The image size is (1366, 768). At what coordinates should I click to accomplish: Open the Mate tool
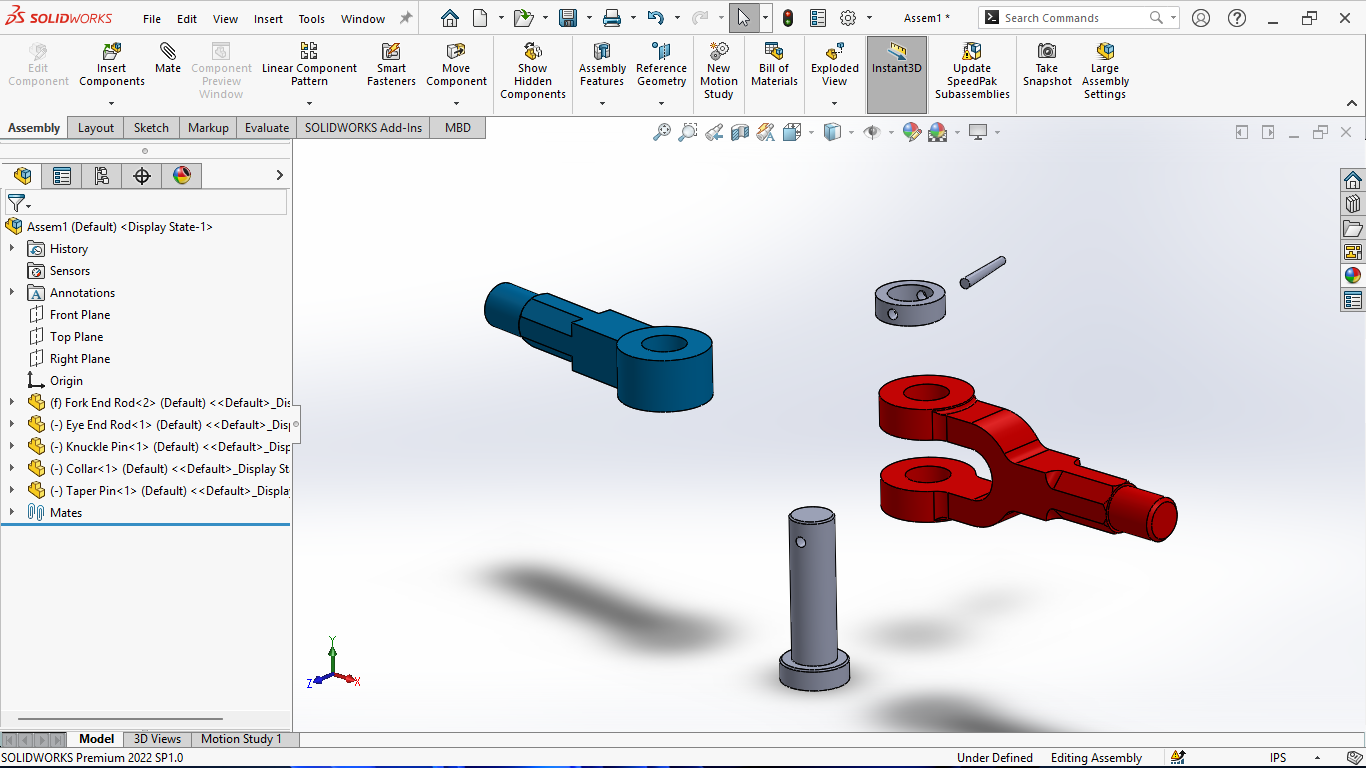(x=168, y=58)
